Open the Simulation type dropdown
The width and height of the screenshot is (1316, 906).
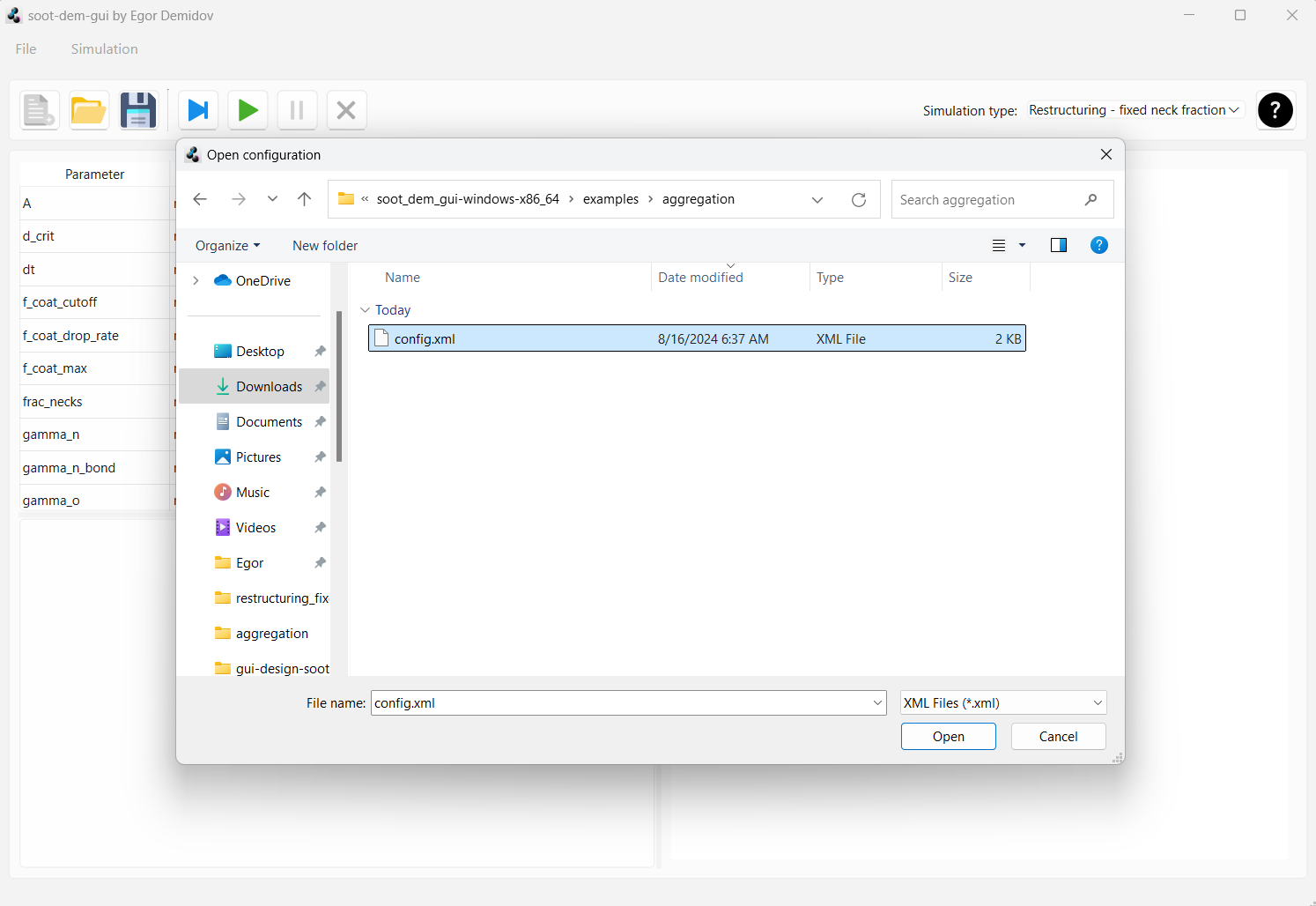[x=1134, y=110]
